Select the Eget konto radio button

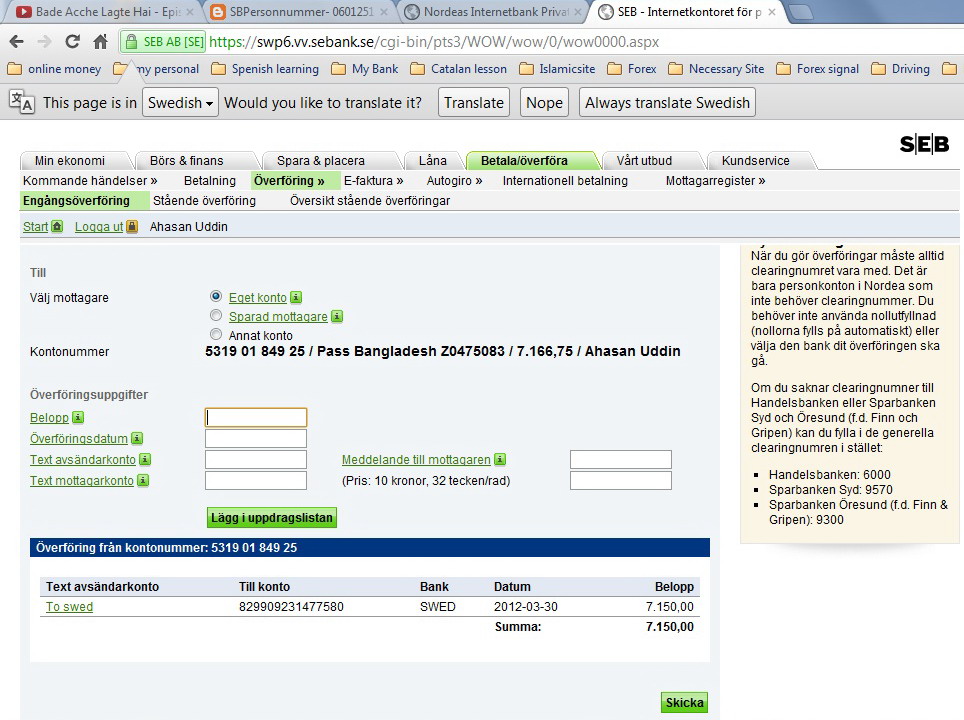coord(216,296)
